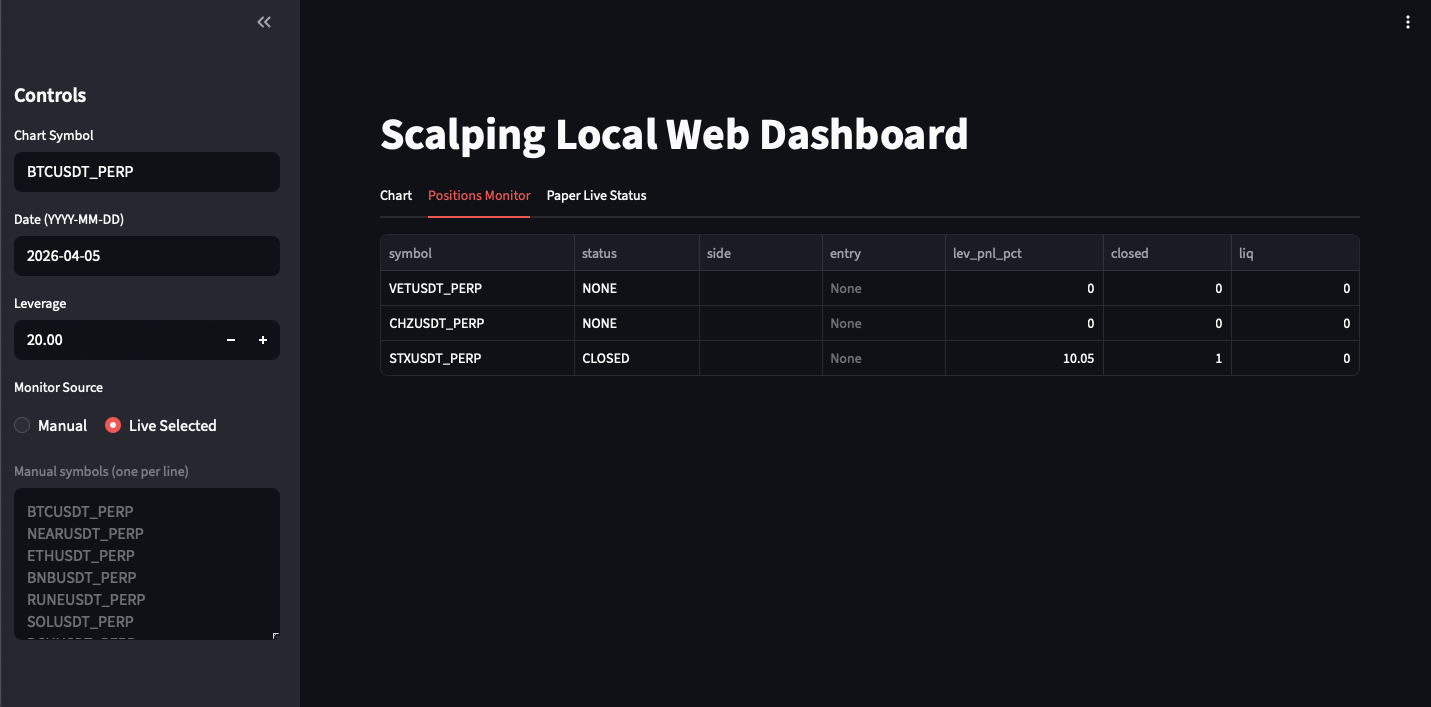Decrease leverage with the minus button

231,340
